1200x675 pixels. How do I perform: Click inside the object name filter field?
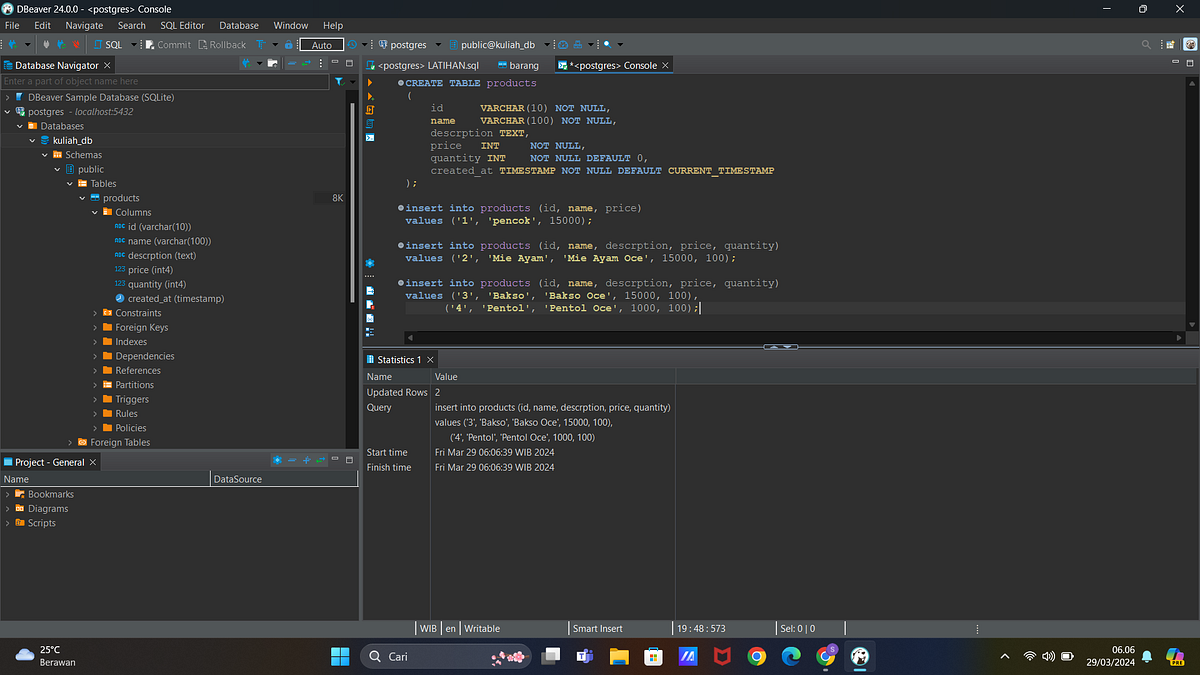(x=160, y=80)
